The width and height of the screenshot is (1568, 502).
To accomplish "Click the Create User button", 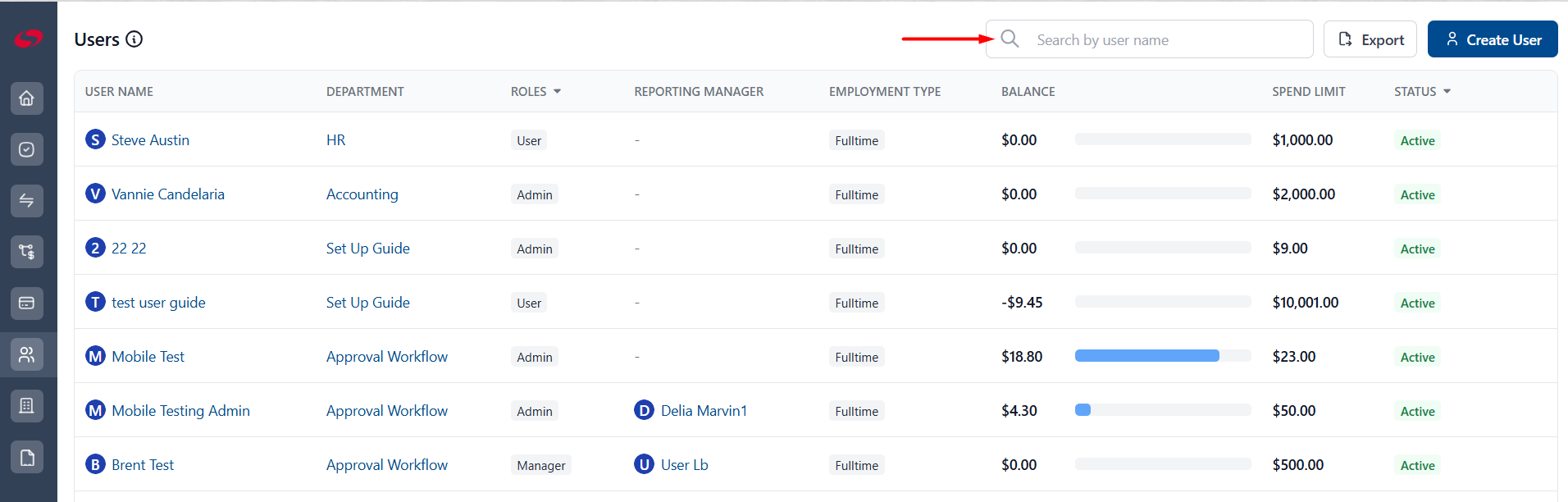I will point(1493,39).
